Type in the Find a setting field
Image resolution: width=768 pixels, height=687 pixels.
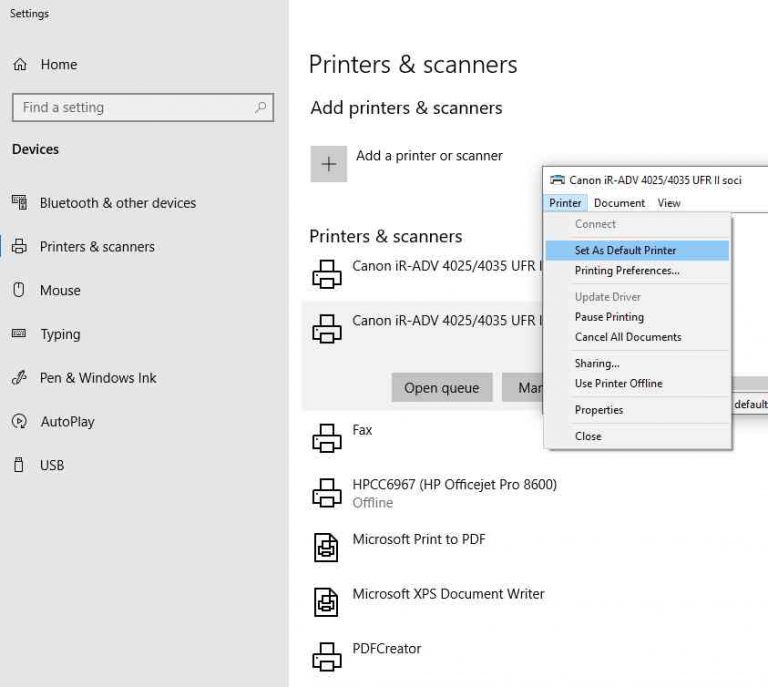pyautogui.click(x=130, y=108)
